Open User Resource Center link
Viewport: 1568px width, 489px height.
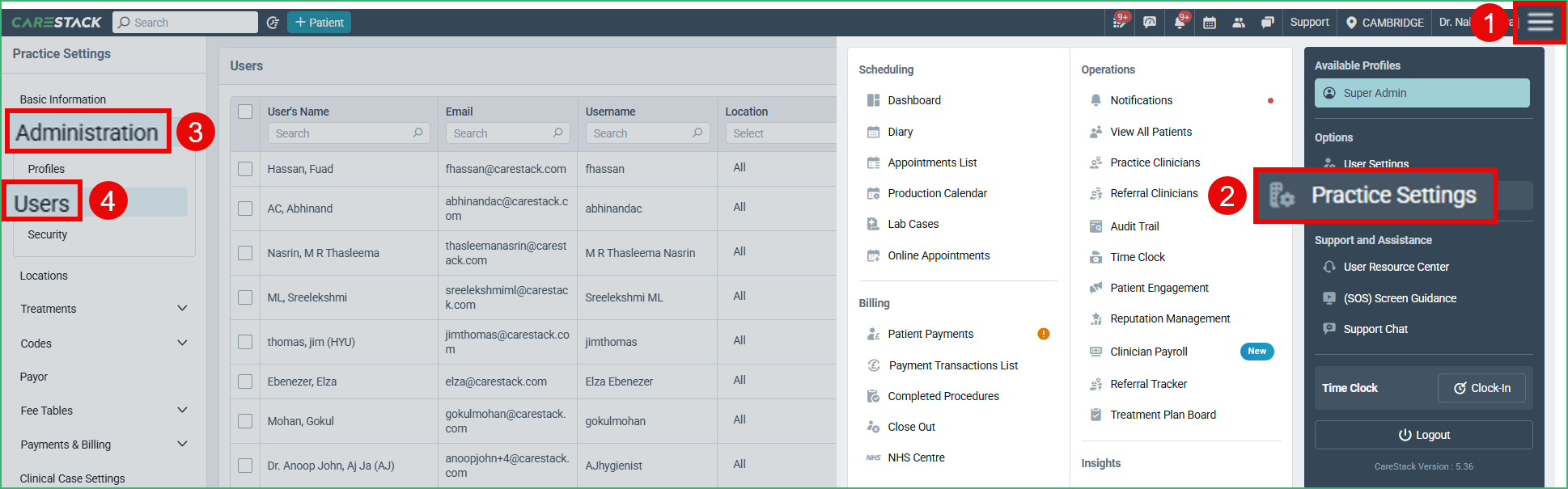[1396, 267]
